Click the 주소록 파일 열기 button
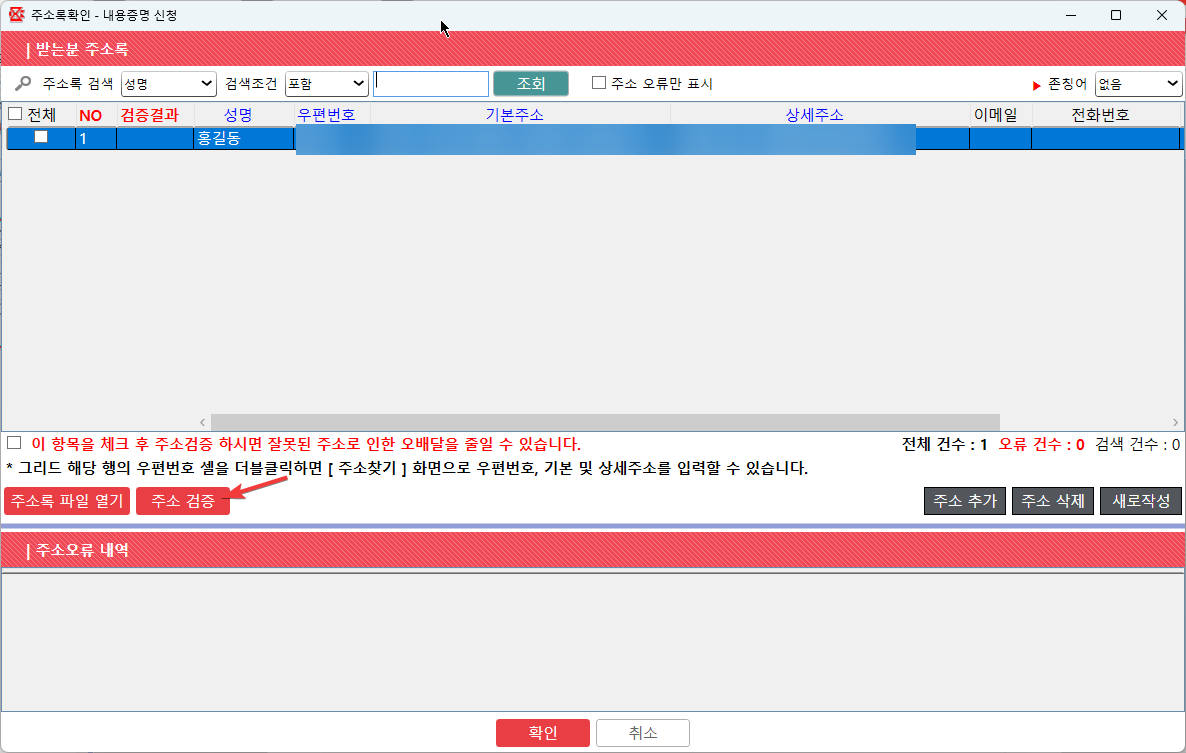1186x753 pixels. point(67,500)
